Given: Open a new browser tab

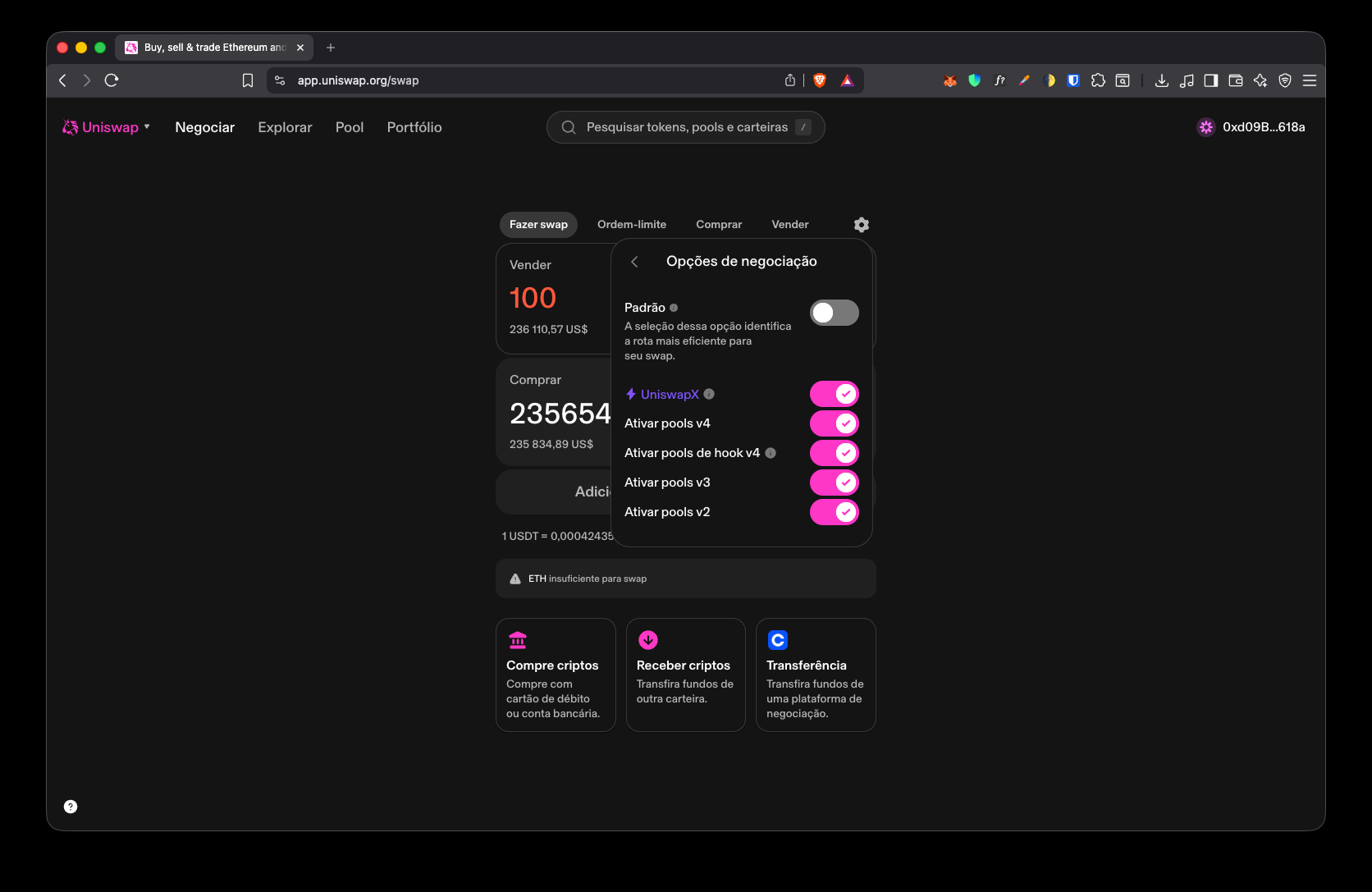Looking at the screenshot, I should (x=331, y=48).
